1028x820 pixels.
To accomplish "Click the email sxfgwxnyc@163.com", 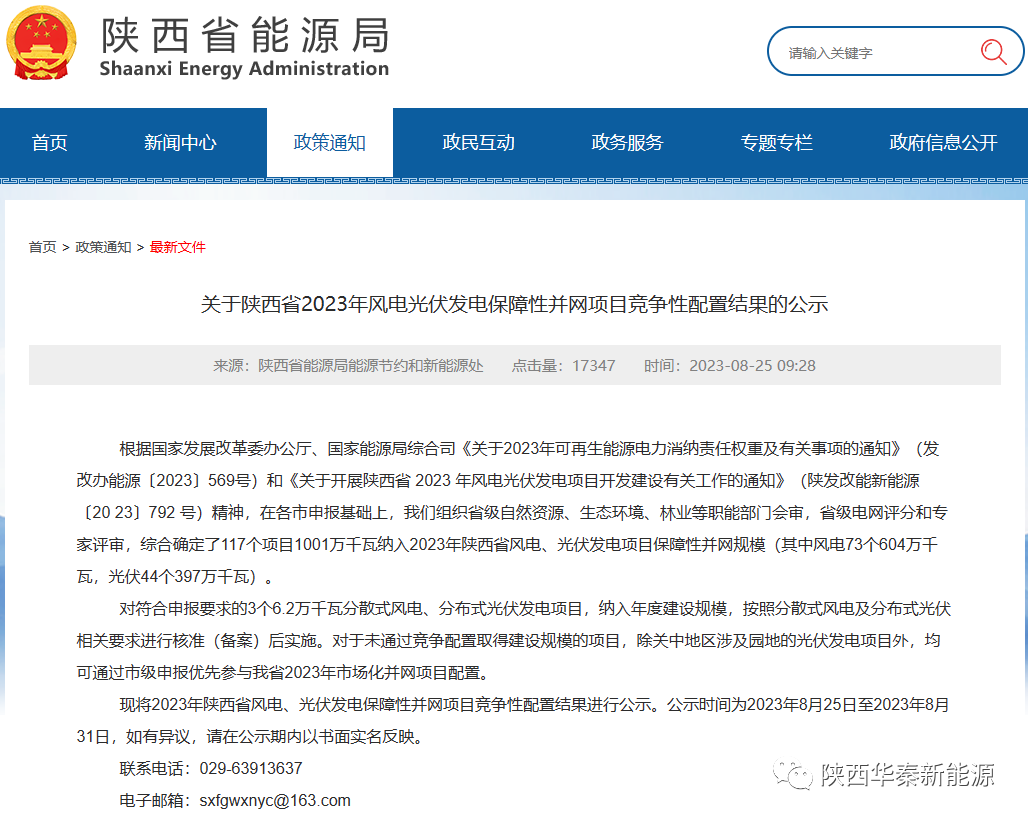I will click(275, 800).
